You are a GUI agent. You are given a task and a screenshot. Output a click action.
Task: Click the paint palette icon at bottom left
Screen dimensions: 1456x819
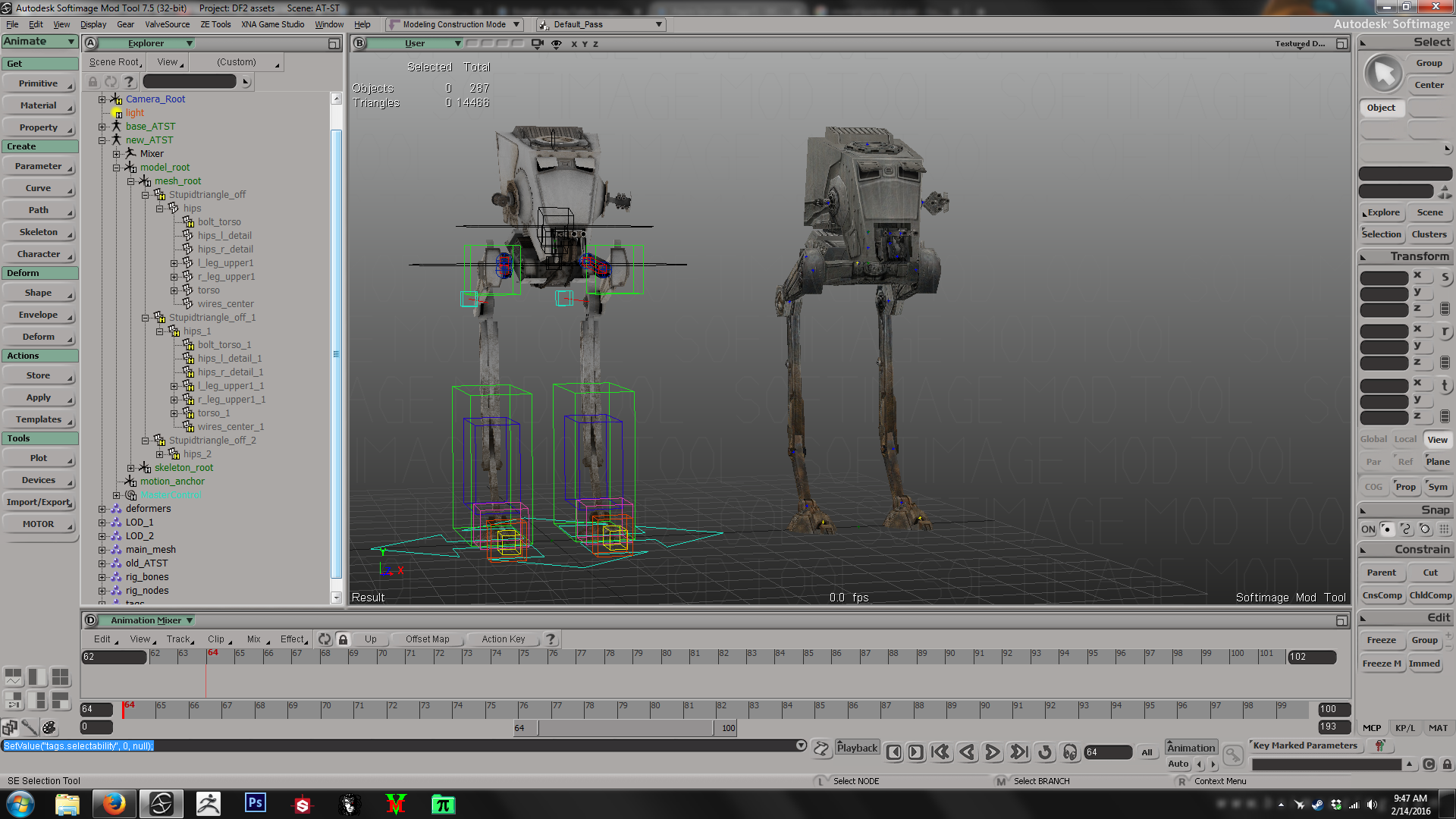49,728
